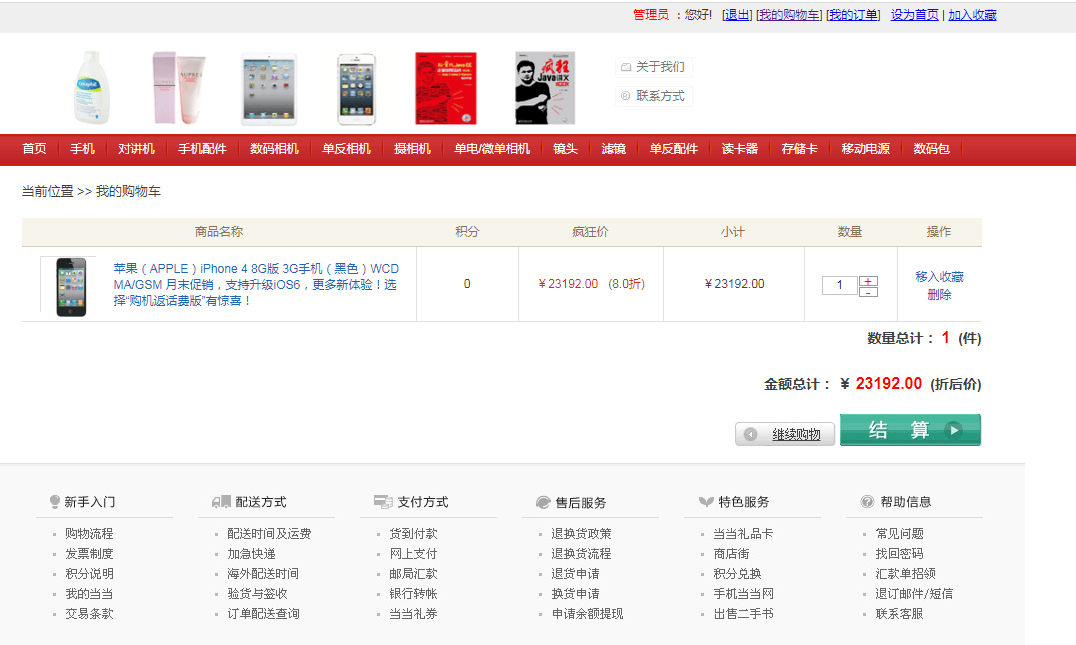Open the 苹果 iPhone 4 8G product title link
This screenshot has height=645, width=1076.
point(256,284)
